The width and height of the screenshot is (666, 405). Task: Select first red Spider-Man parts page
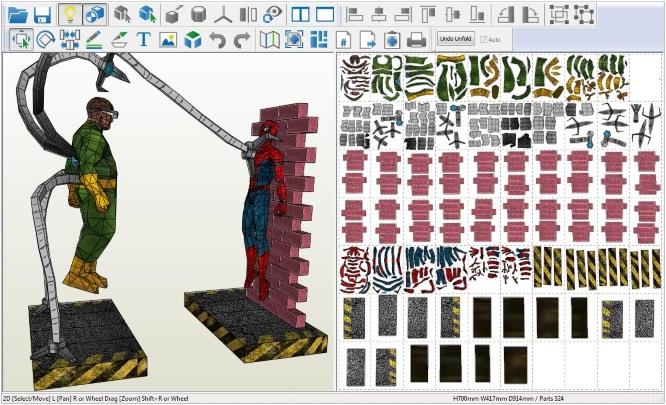[356, 270]
